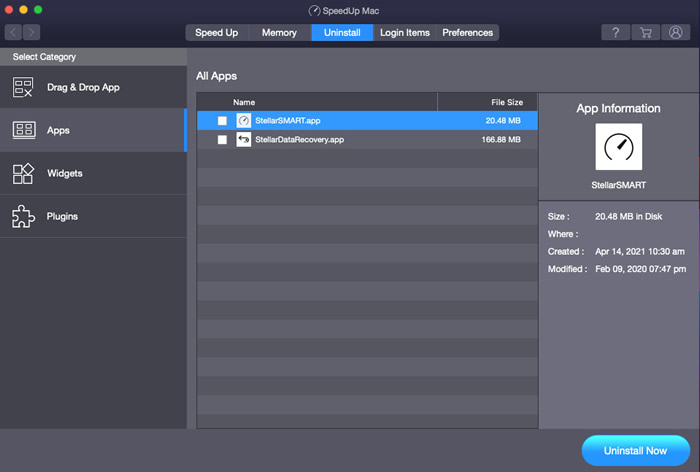Select the Widgets category label

point(65,173)
